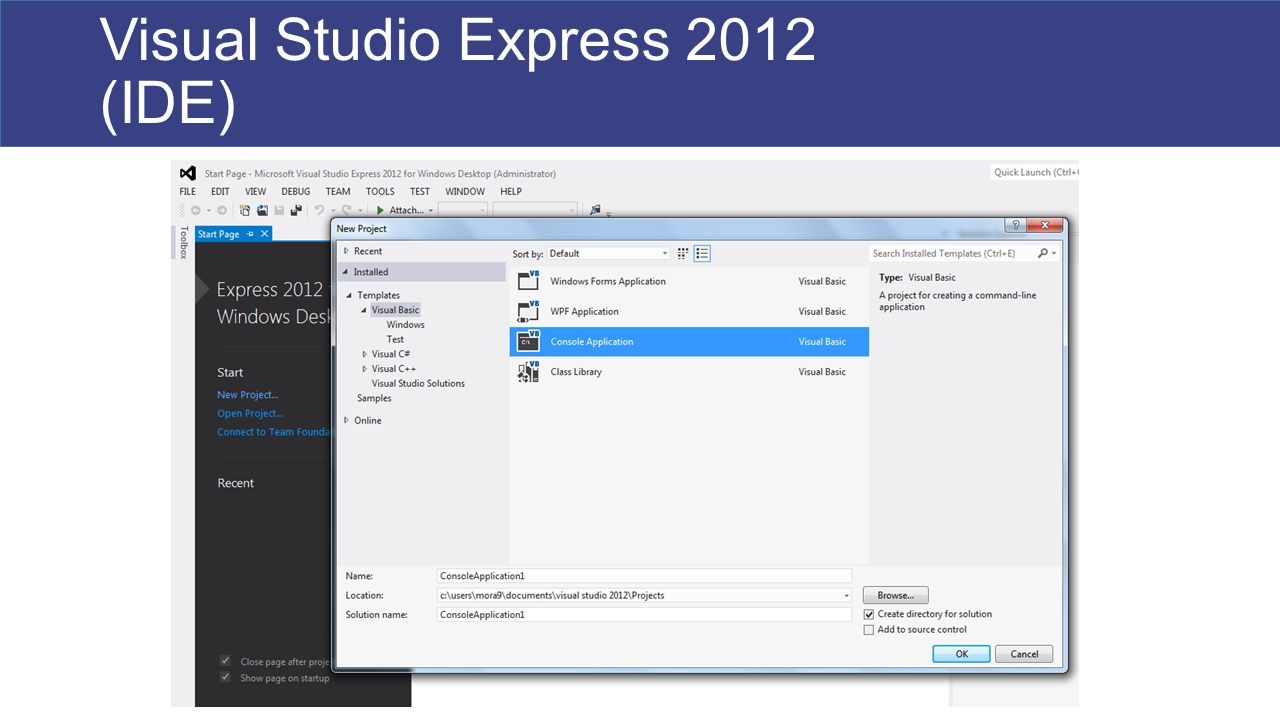
Task: Expand the Recent node in dialog
Action: click(346, 251)
